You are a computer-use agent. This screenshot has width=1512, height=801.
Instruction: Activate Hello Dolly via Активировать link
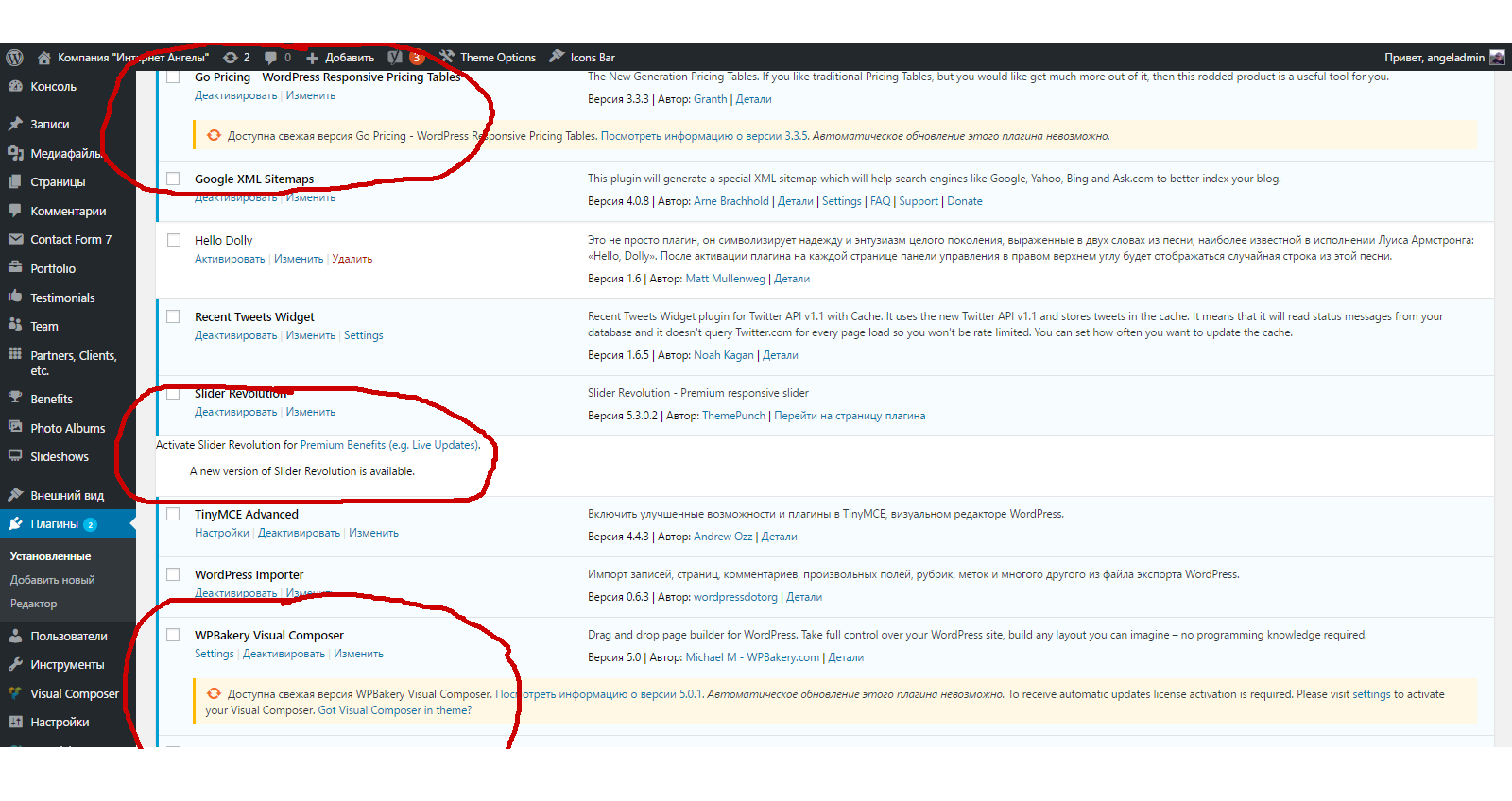pyautogui.click(x=230, y=259)
